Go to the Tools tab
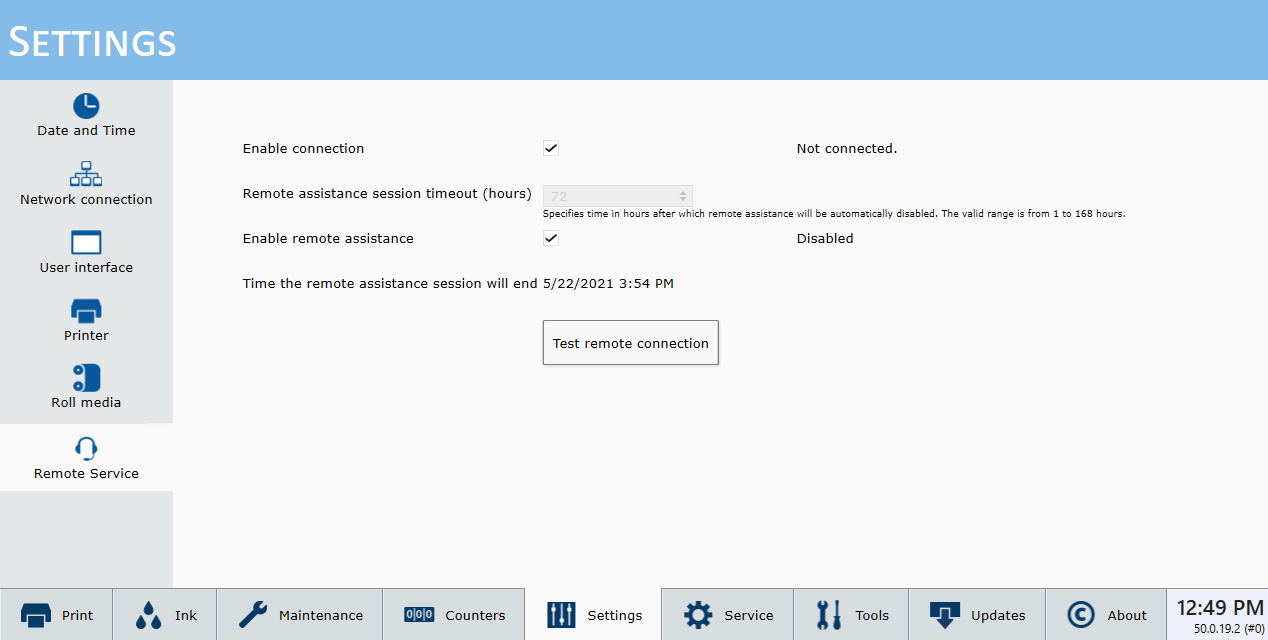The width and height of the screenshot is (1268, 640). [x=853, y=615]
